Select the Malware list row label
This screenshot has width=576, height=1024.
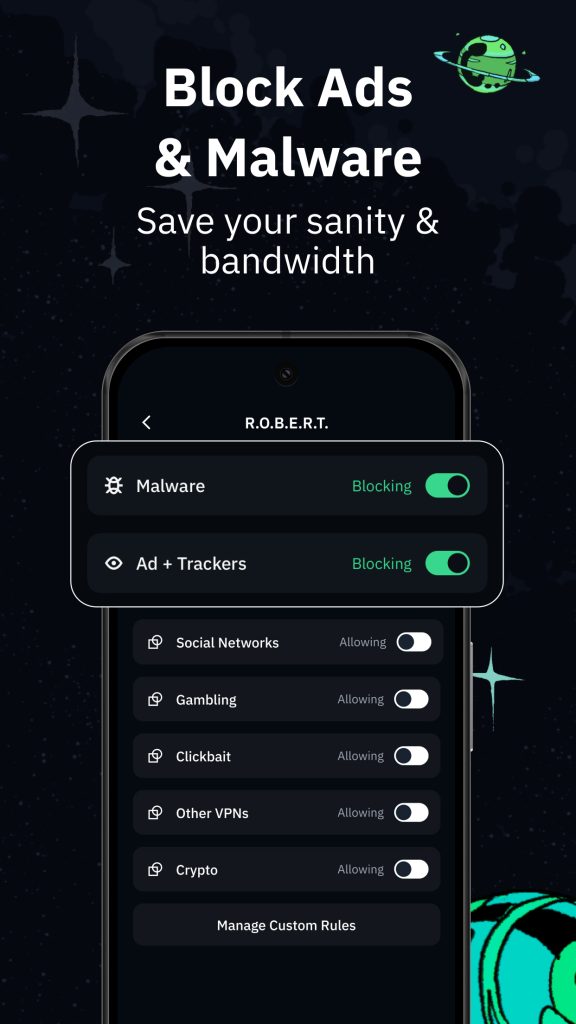point(170,486)
